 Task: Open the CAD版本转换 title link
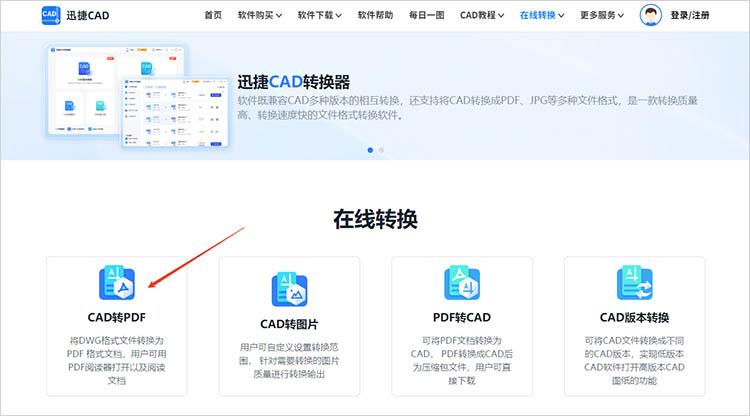[634, 317]
